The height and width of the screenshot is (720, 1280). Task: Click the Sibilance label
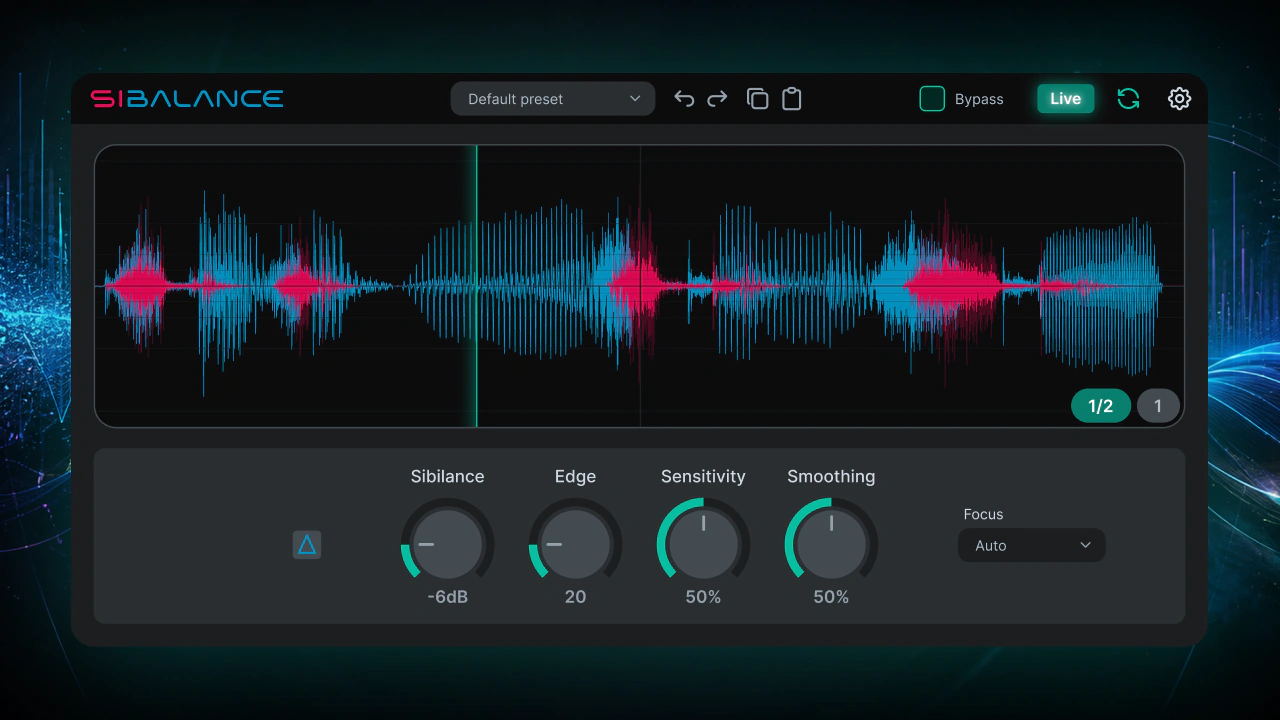tap(447, 477)
